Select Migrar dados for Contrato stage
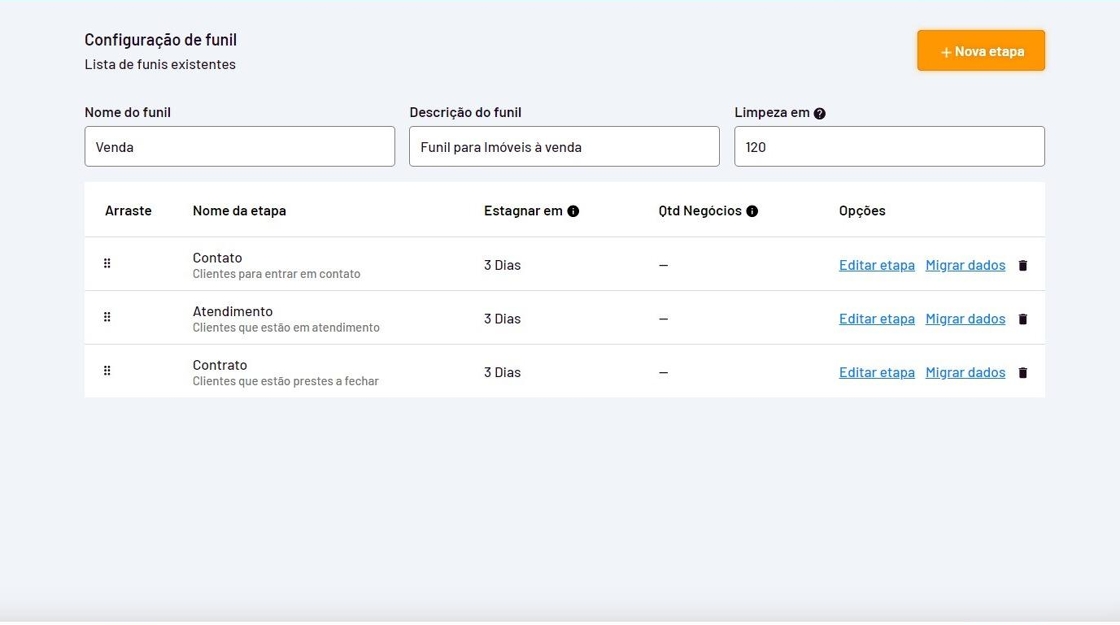 pos(965,372)
